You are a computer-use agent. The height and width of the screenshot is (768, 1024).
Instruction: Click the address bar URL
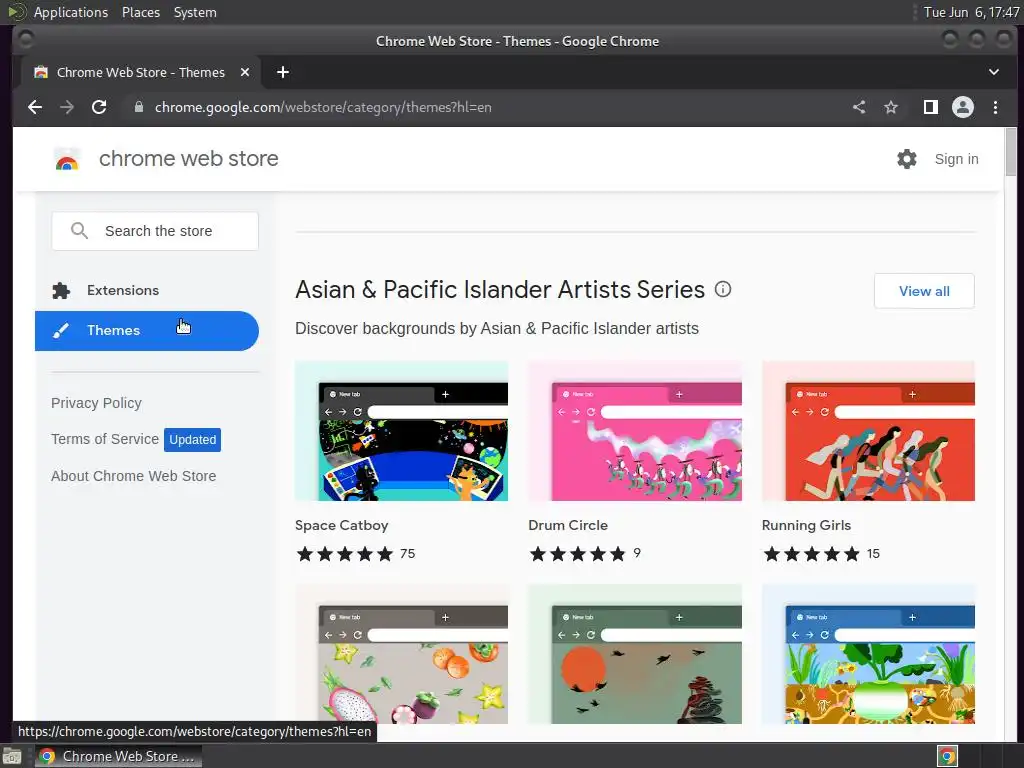(x=323, y=107)
